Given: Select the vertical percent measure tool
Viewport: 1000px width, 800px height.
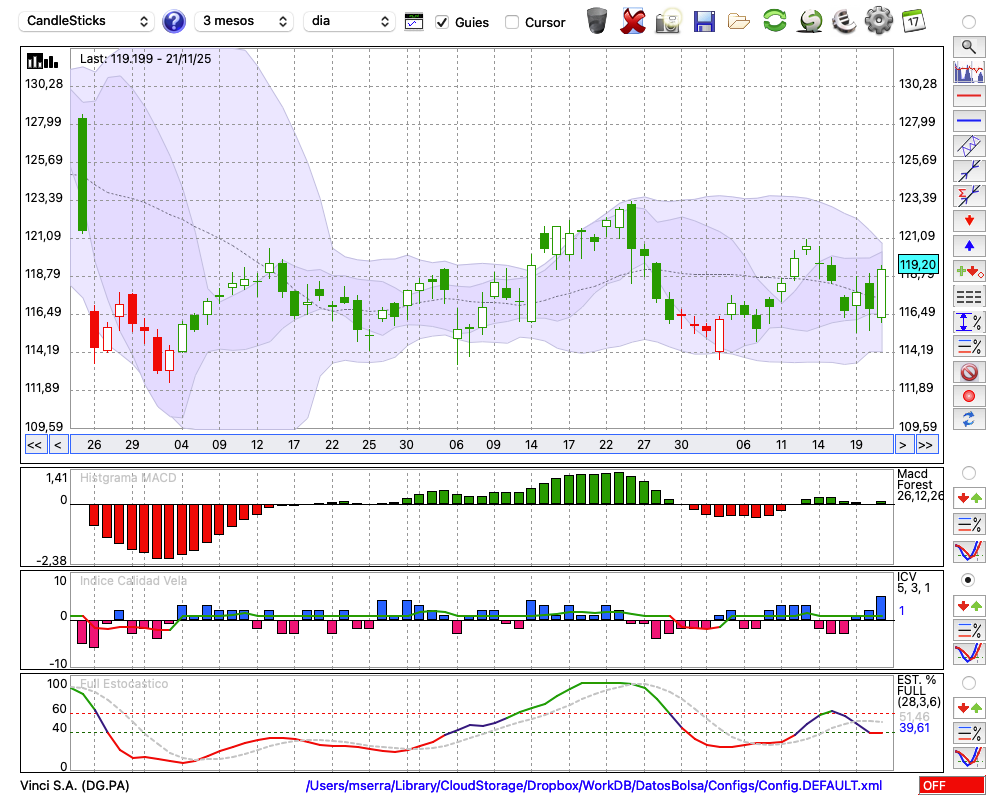Looking at the screenshot, I should coord(969,322).
